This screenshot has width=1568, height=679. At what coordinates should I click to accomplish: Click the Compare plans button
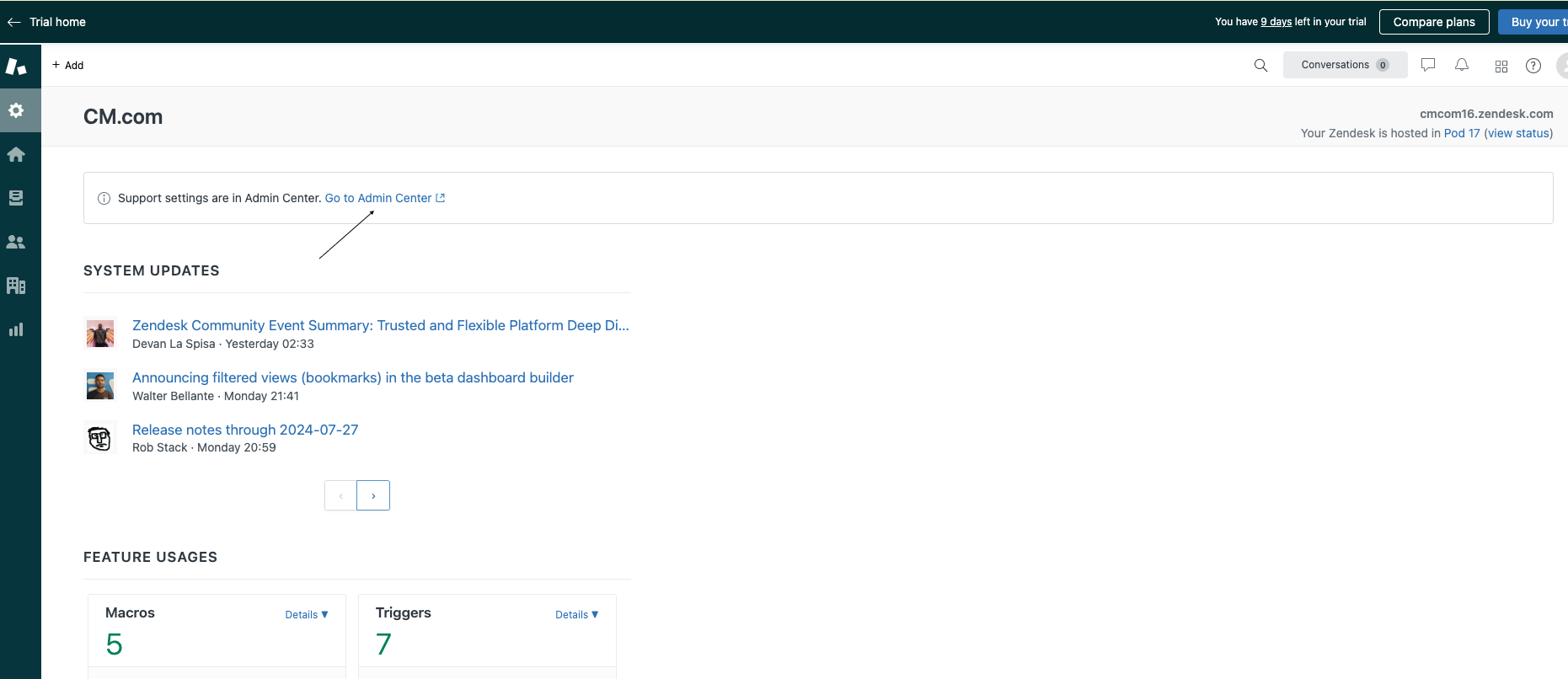[1433, 22]
